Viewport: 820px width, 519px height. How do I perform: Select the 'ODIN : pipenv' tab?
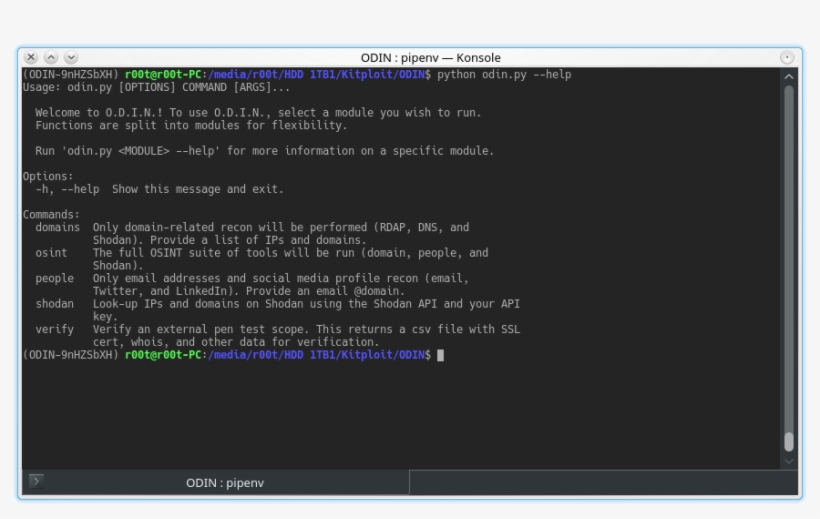coord(215,482)
